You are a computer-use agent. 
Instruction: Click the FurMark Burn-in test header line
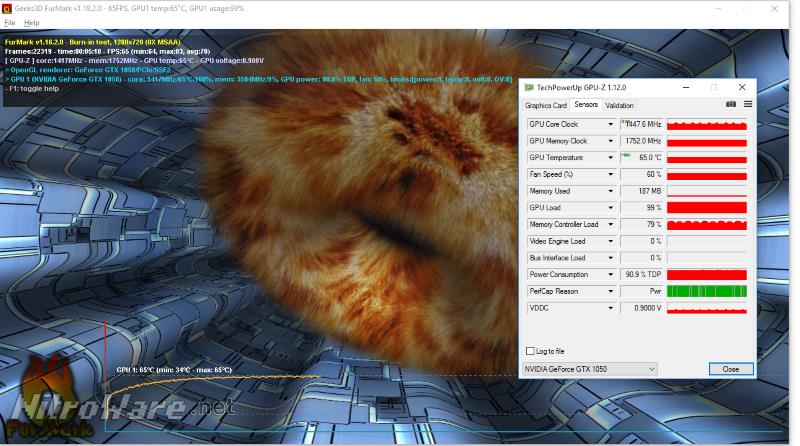[93, 42]
